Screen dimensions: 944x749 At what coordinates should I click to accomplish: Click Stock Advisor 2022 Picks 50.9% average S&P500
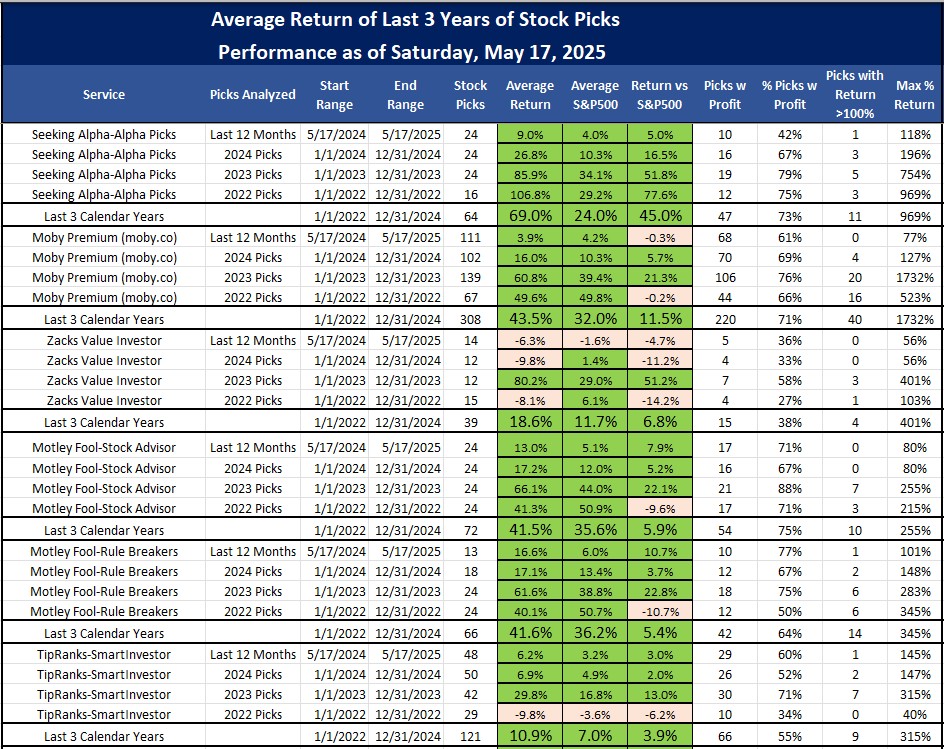coord(595,509)
